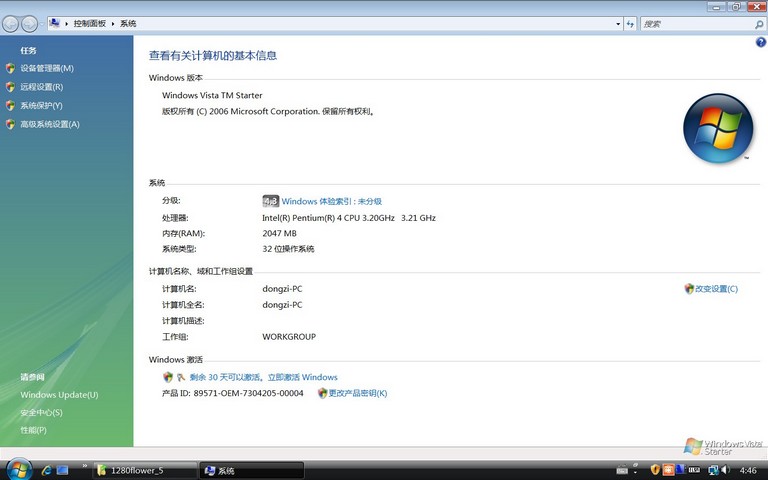Click the Windows Experience Index rating link
768x480 pixels.
tap(332, 201)
